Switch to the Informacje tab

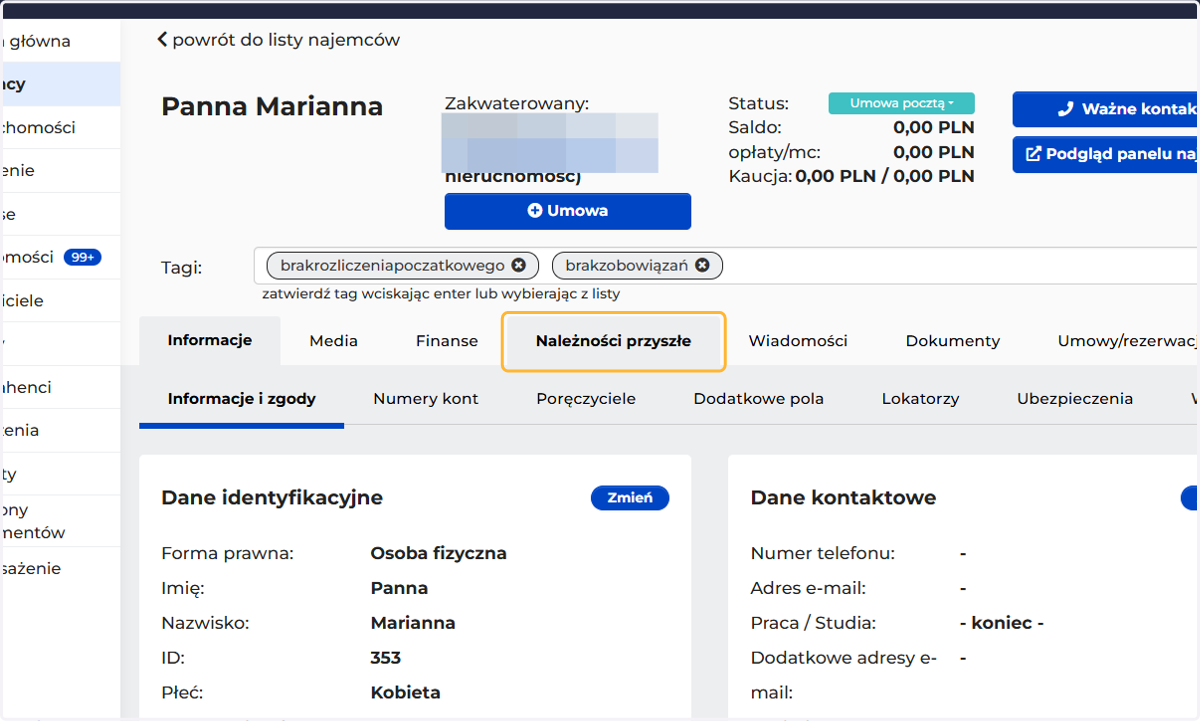pos(210,340)
